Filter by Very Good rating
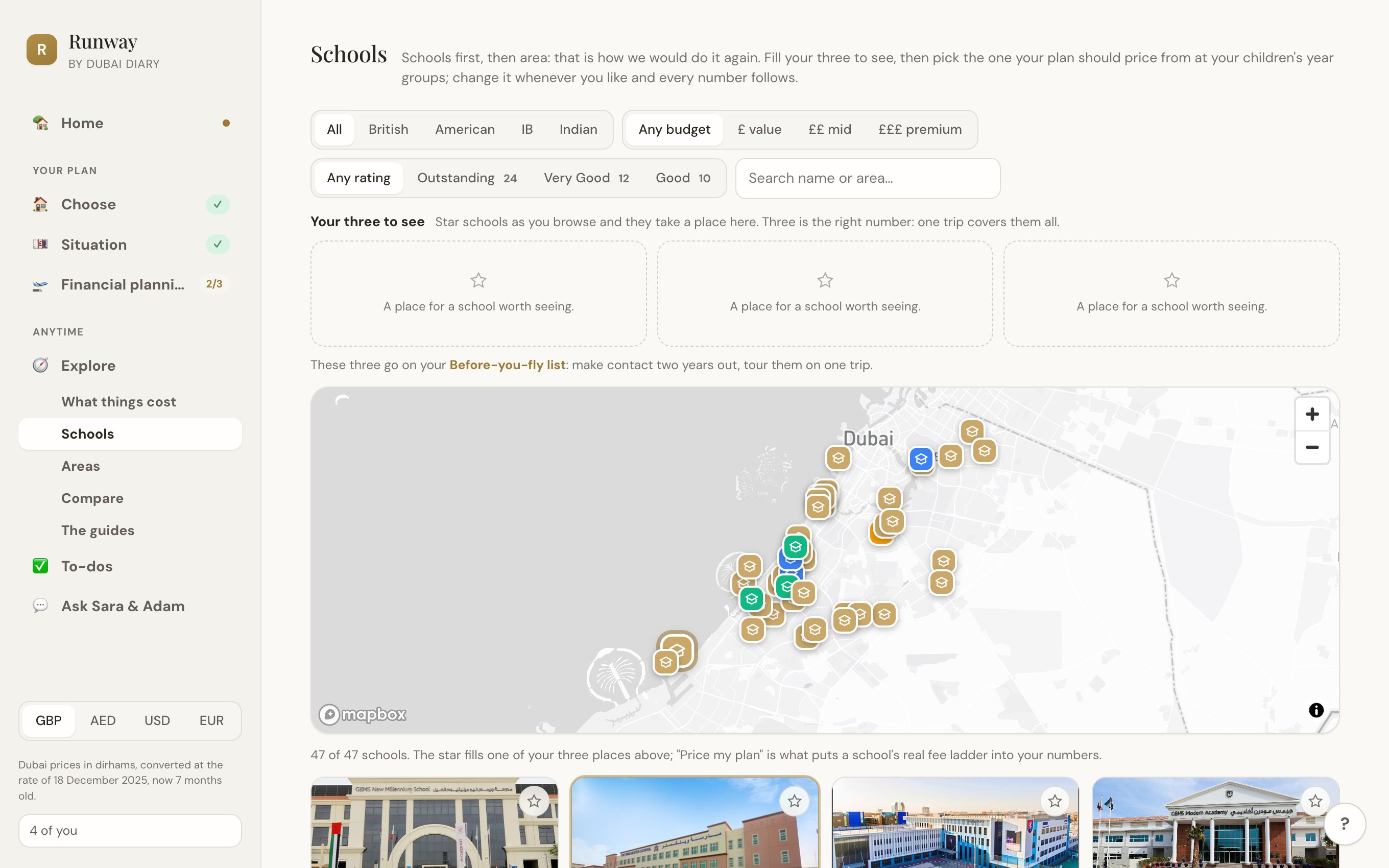 pyautogui.click(x=586, y=179)
